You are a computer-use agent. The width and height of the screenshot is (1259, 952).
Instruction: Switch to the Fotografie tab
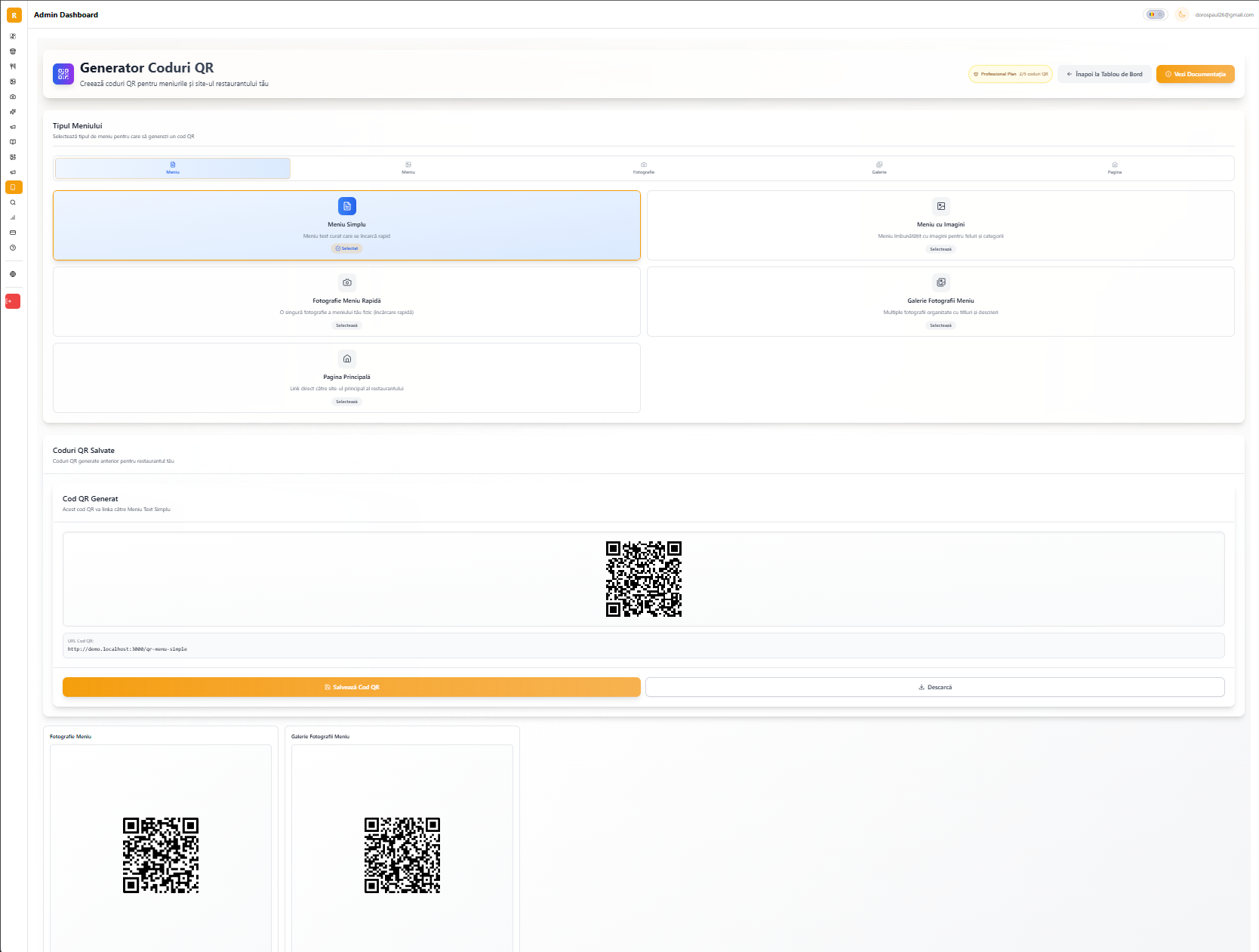(x=644, y=168)
